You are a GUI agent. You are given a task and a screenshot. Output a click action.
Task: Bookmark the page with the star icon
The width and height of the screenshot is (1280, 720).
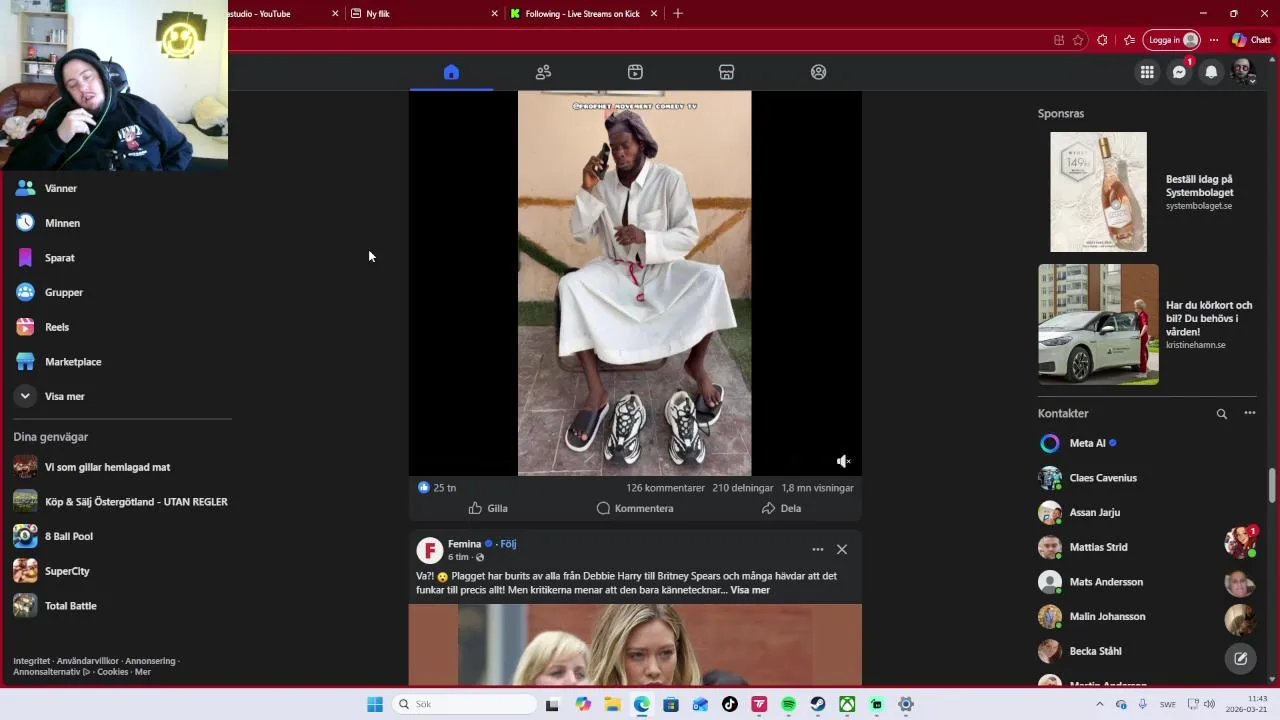[x=1078, y=40]
